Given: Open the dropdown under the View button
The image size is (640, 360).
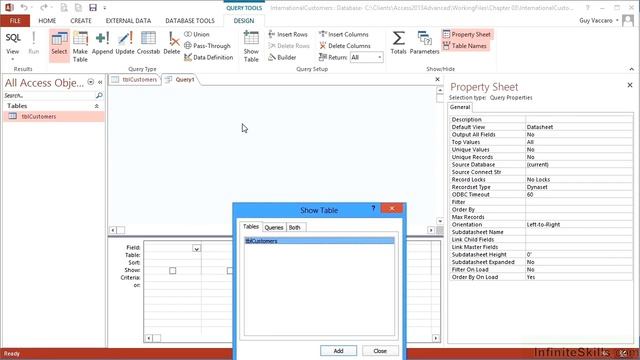Looking at the screenshot, I should coord(12,58).
